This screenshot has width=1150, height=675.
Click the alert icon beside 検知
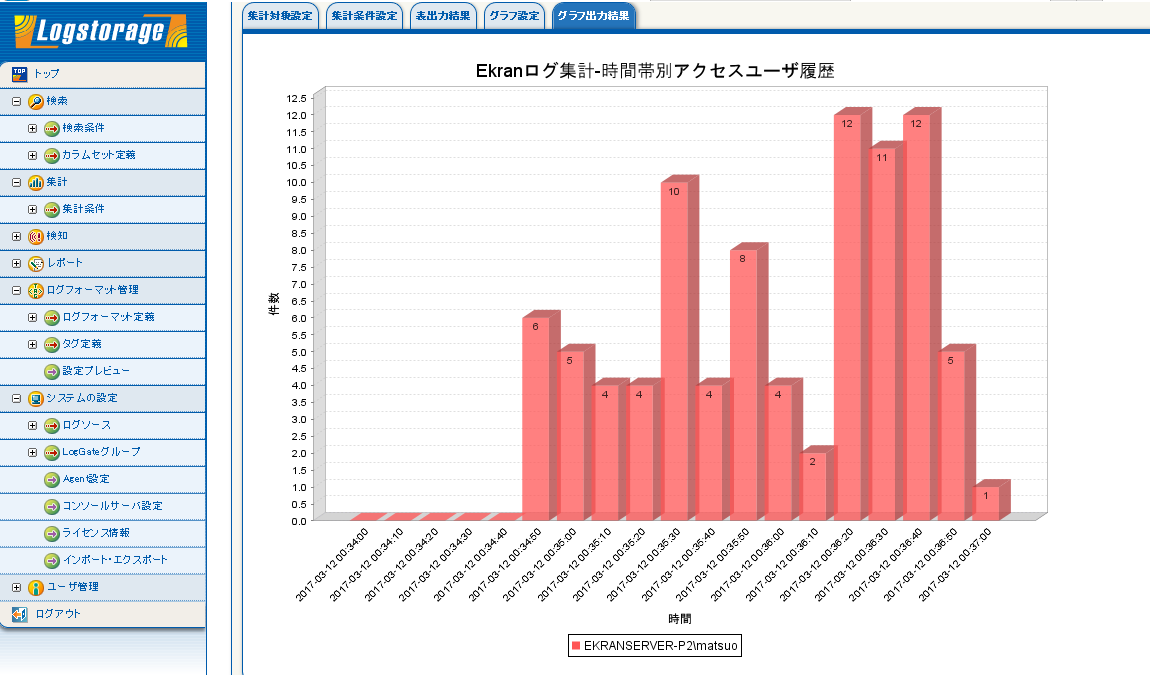[x=35, y=236]
